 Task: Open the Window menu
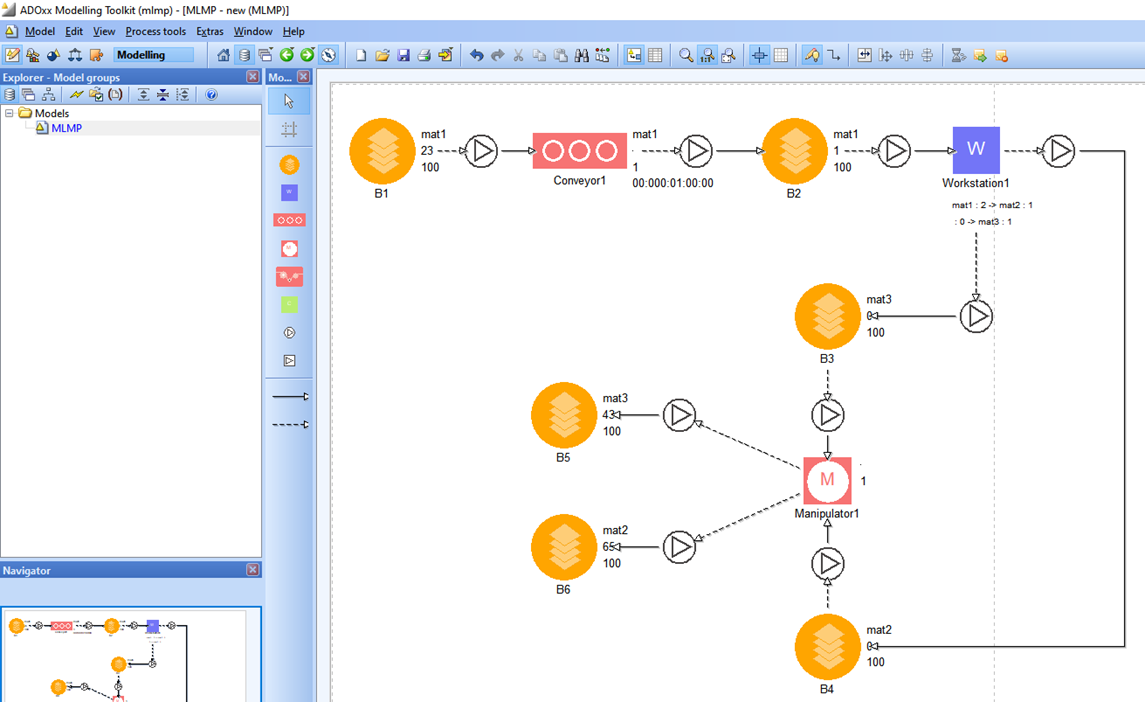coord(253,31)
